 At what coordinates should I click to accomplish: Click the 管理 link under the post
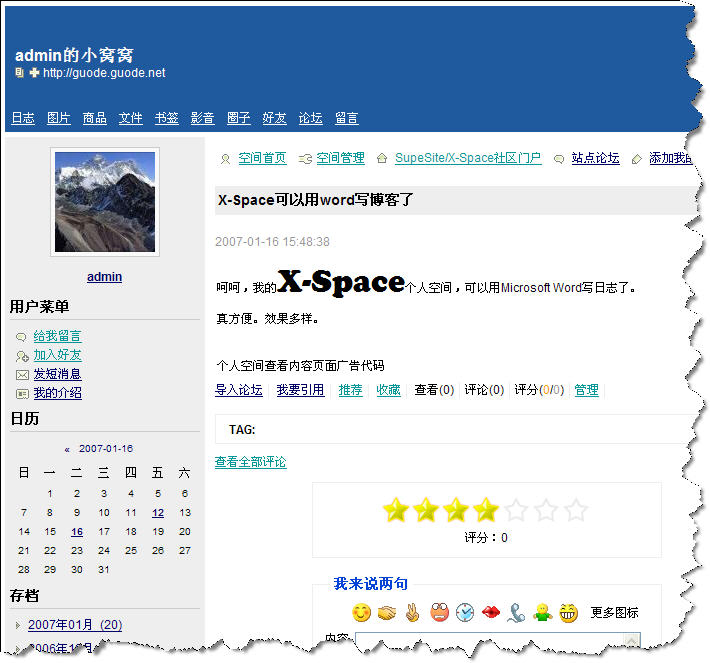586,390
